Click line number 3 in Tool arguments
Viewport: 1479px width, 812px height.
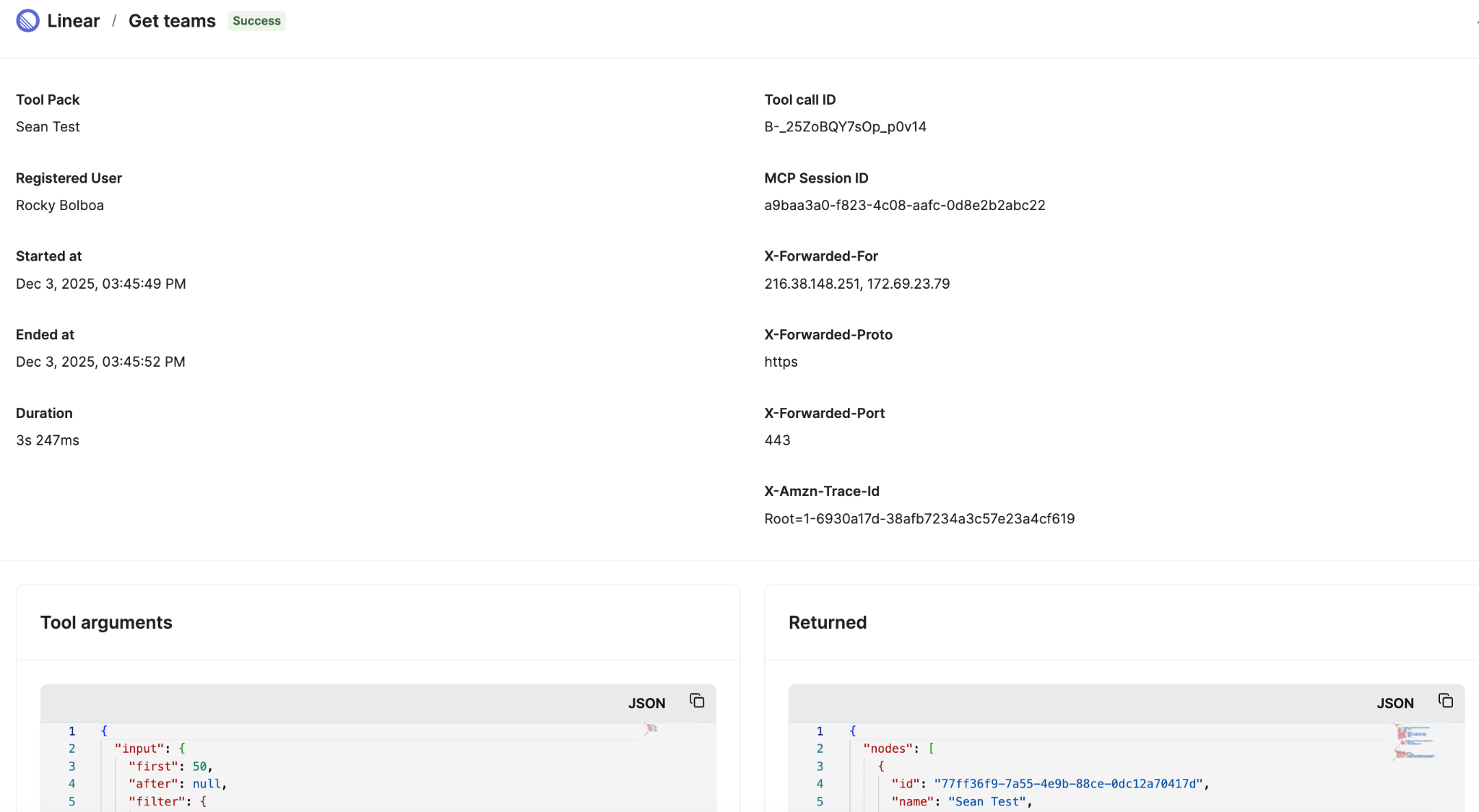tap(71, 767)
